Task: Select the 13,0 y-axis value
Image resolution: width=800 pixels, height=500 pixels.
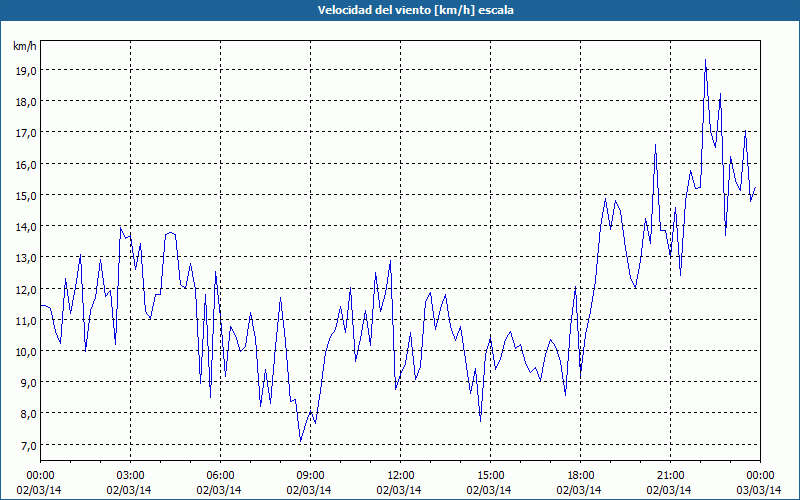Action: pos(26,258)
